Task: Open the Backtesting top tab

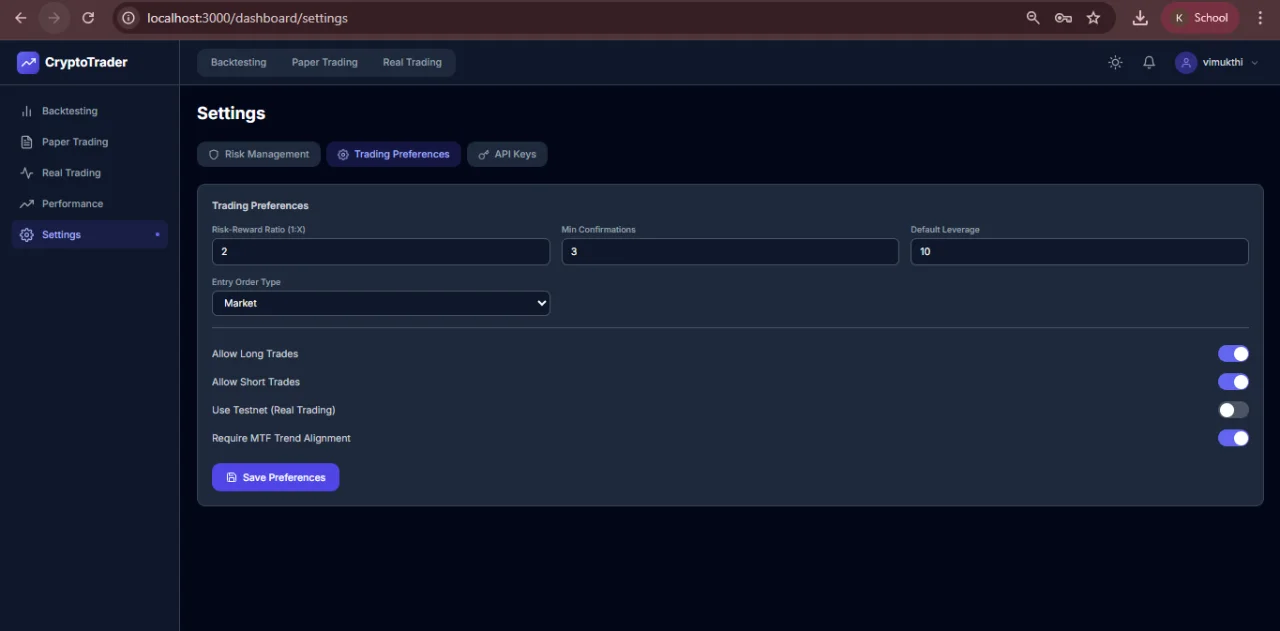Action: (x=238, y=62)
